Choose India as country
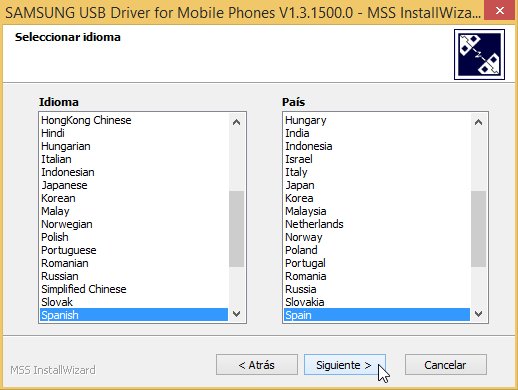Image resolution: width=518 pixels, height=390 pixels. pos(377,133)
